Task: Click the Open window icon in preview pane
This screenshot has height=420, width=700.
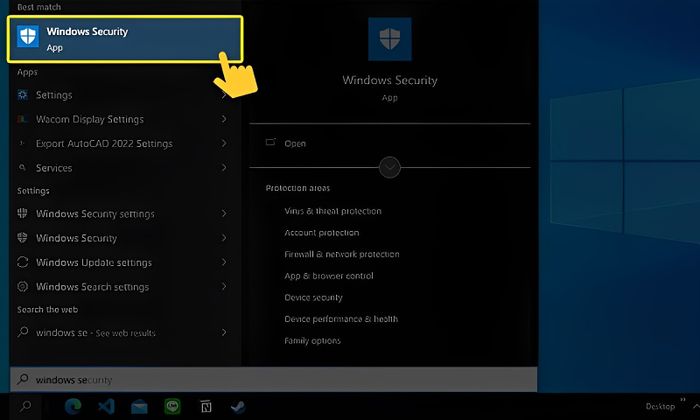Action: (271, 142)
